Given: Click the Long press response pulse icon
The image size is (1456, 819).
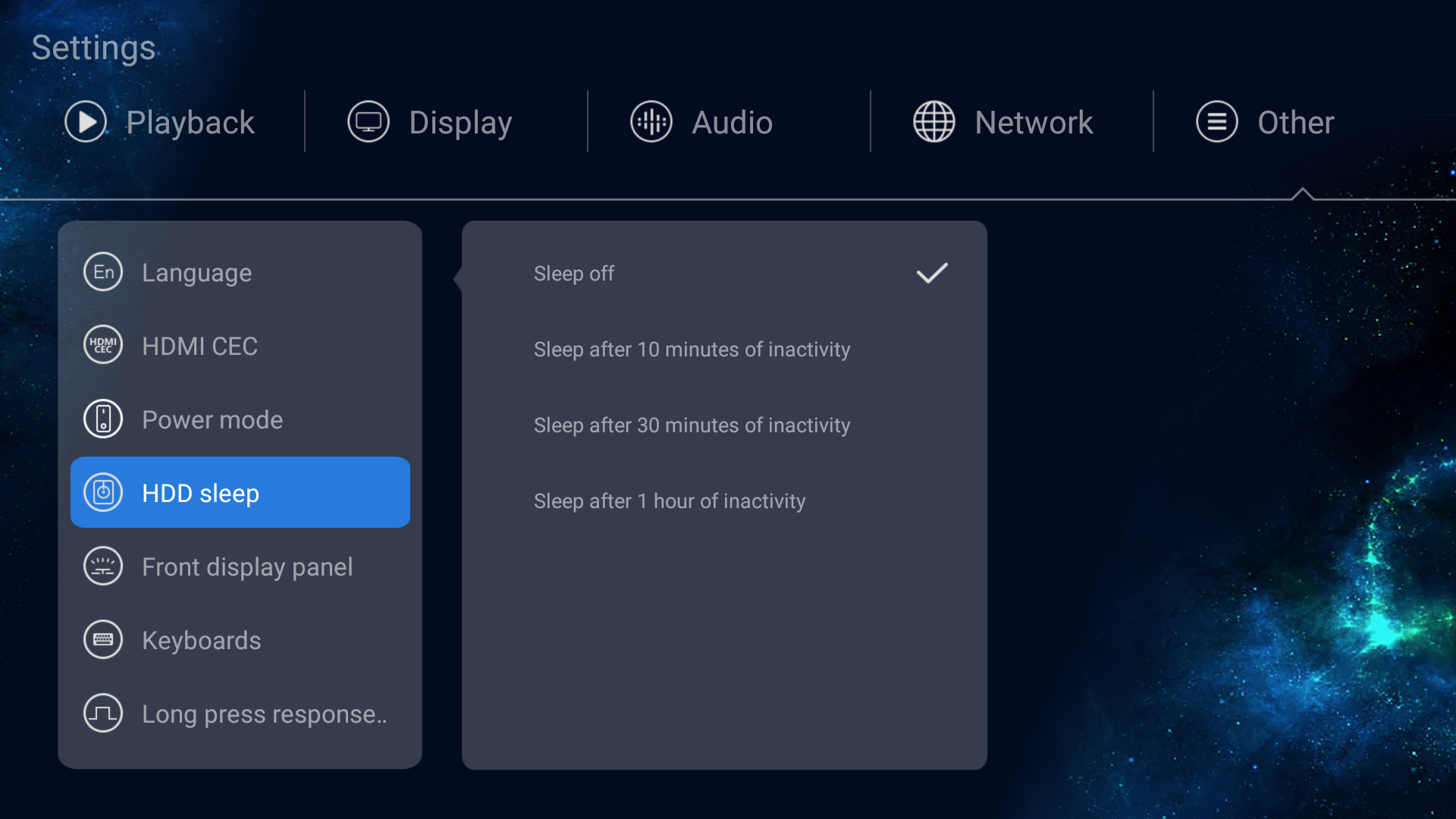Looking at the screenshot, I should point(103,713).
